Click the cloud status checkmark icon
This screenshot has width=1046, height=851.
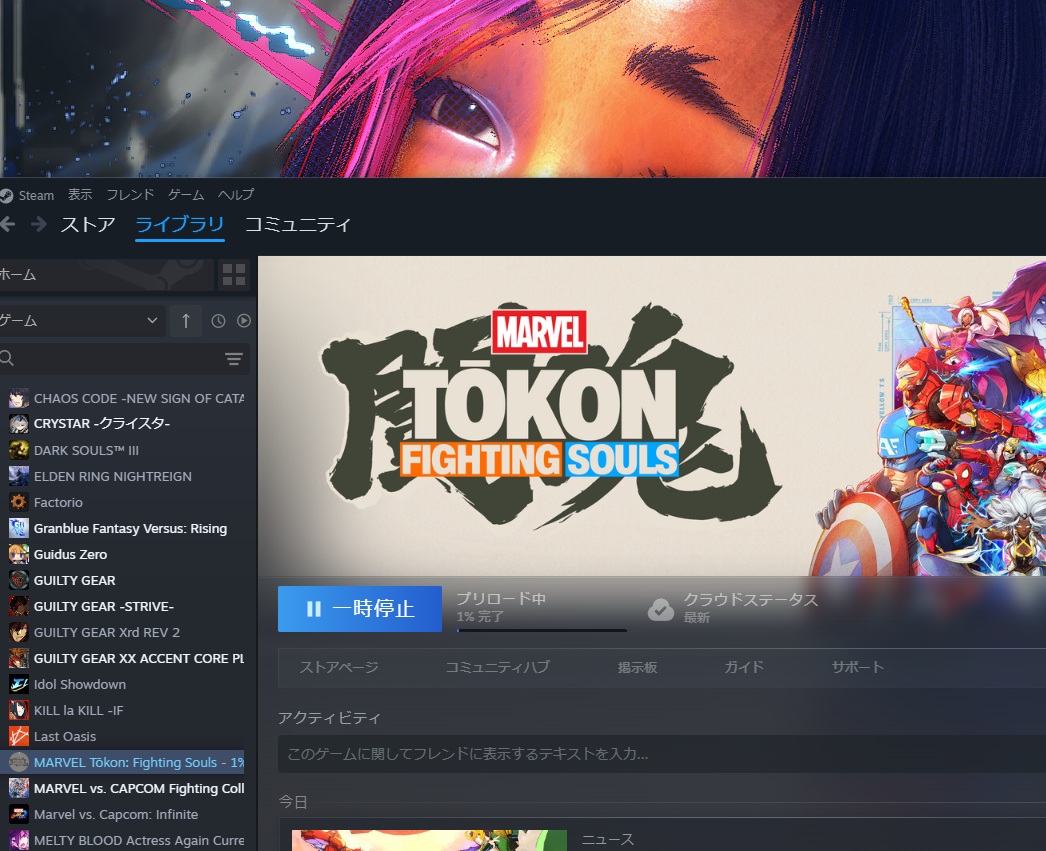660,609
